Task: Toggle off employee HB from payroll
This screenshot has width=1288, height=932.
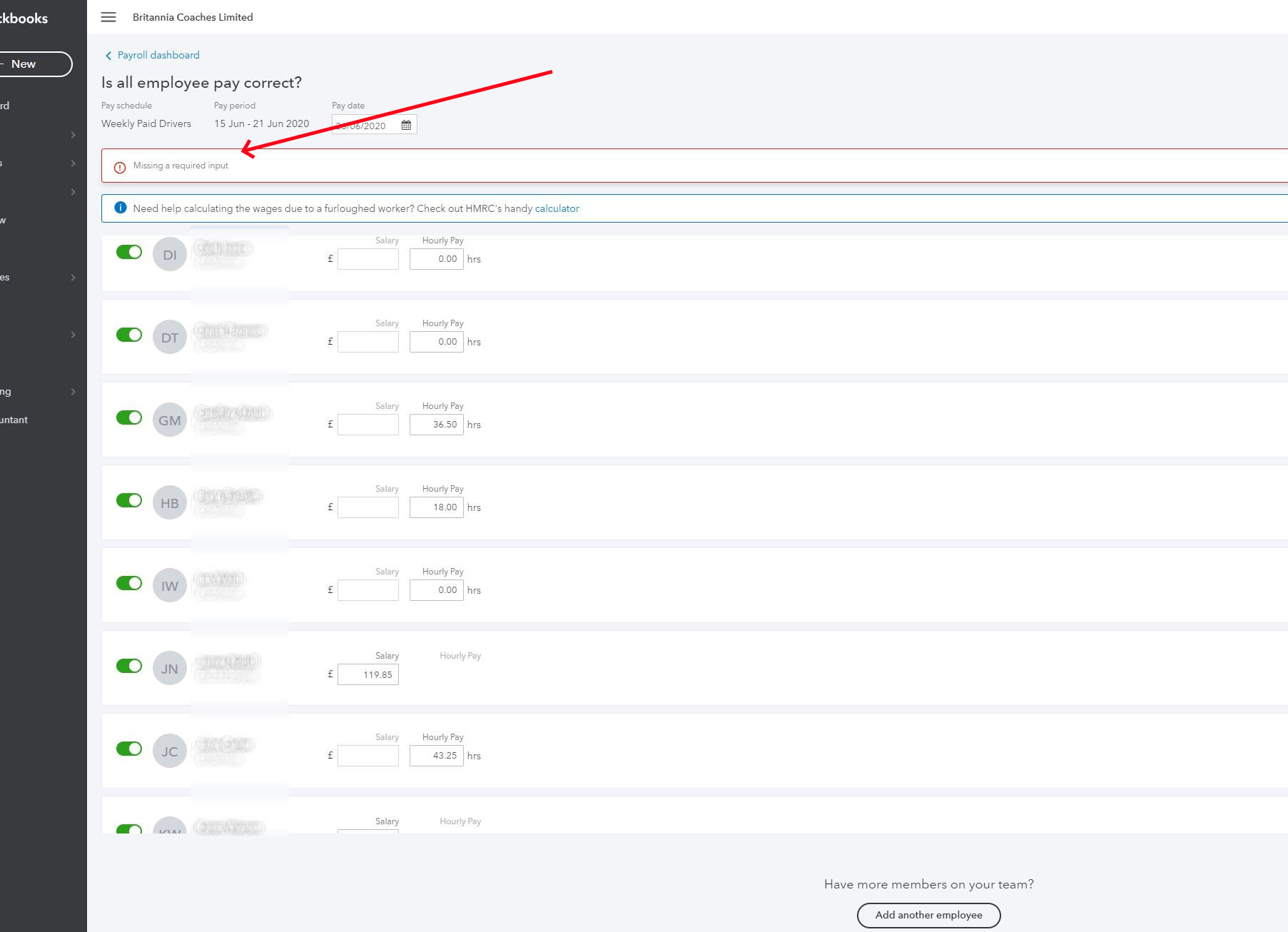Action: click(x=129, y=500)
